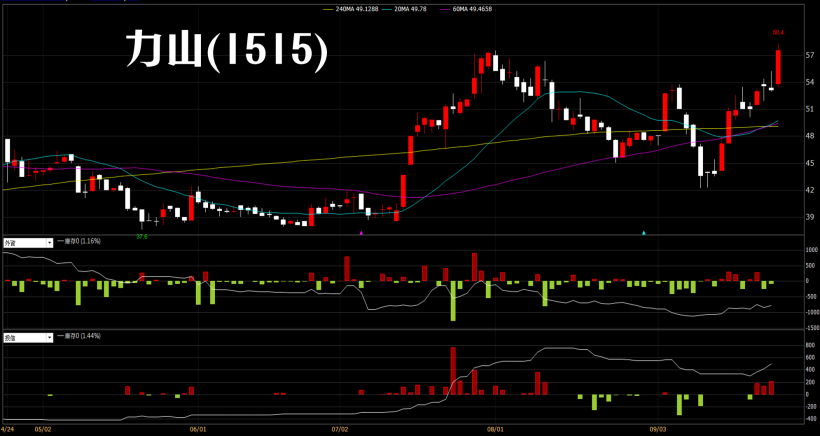Click the 06/01 date label

click(x=197, y=431)
